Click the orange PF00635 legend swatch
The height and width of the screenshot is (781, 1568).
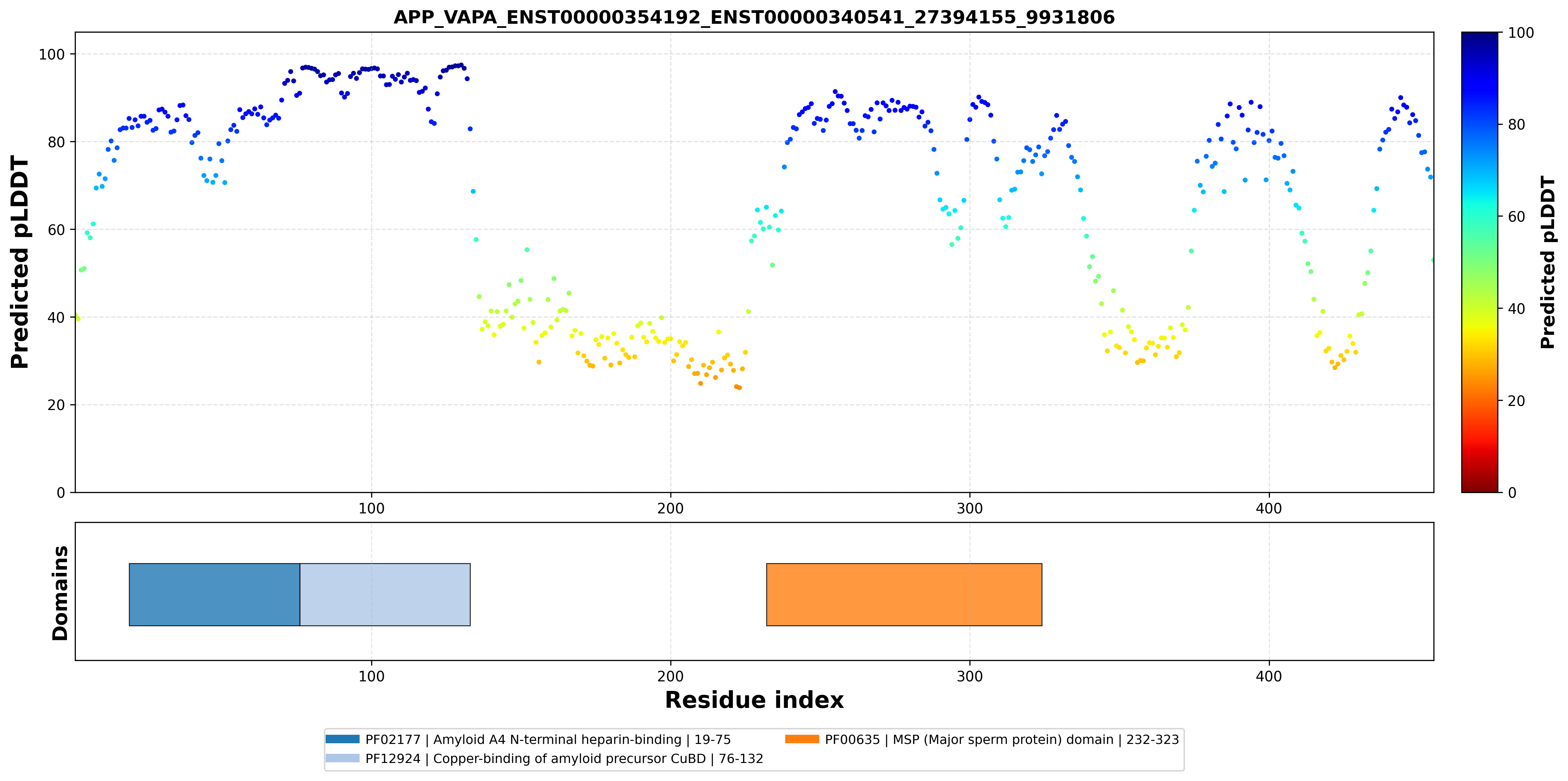[802, 739]
